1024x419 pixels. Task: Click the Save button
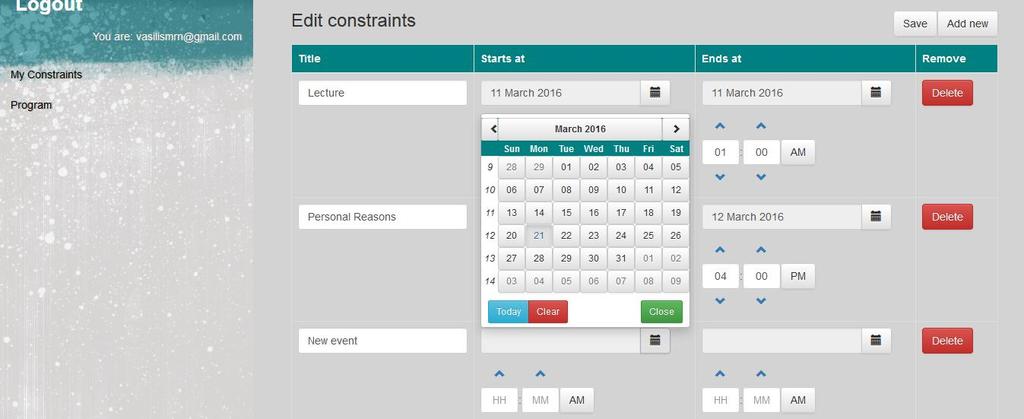pyautogui.click(x=915, y=23)
